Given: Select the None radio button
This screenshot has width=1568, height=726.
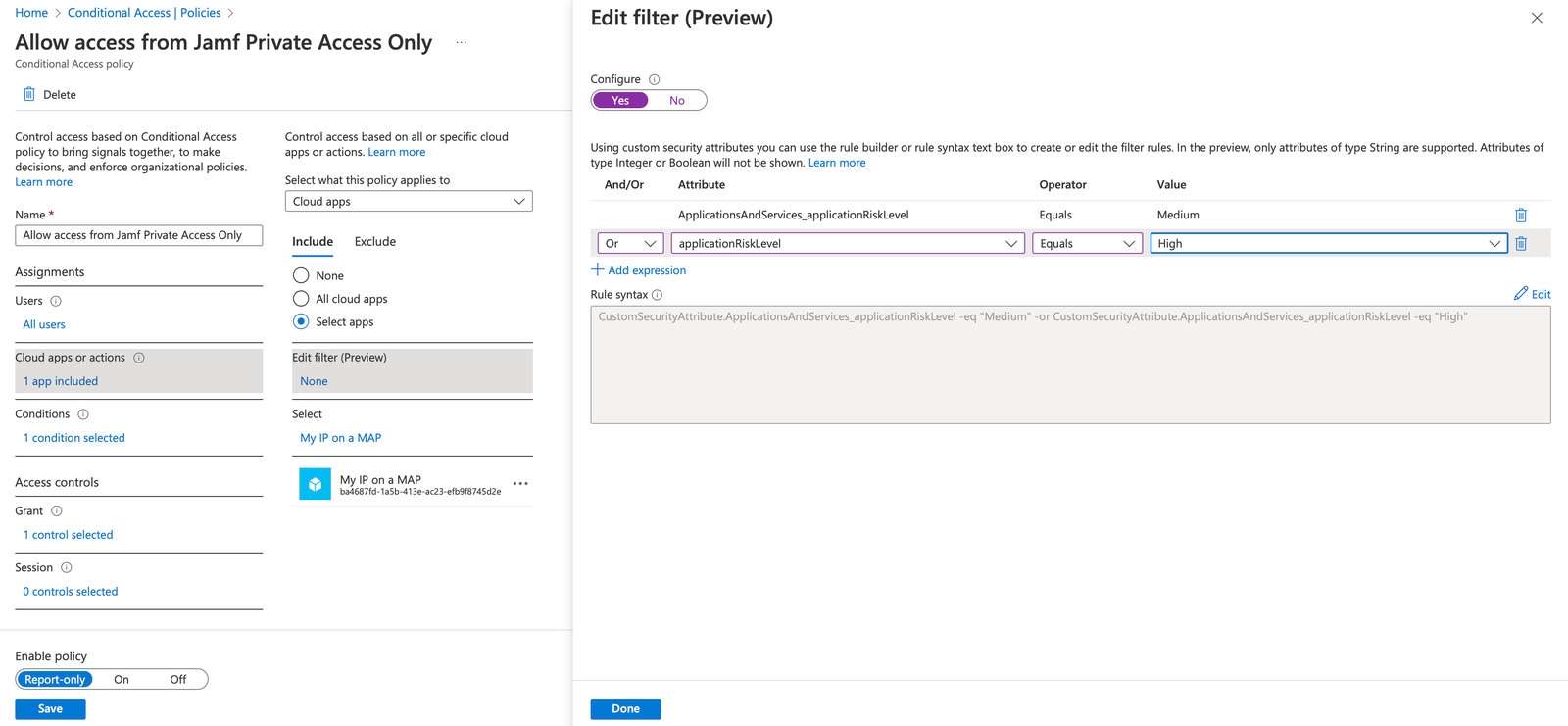Looking at the screenshot, I should coord(301,275).
